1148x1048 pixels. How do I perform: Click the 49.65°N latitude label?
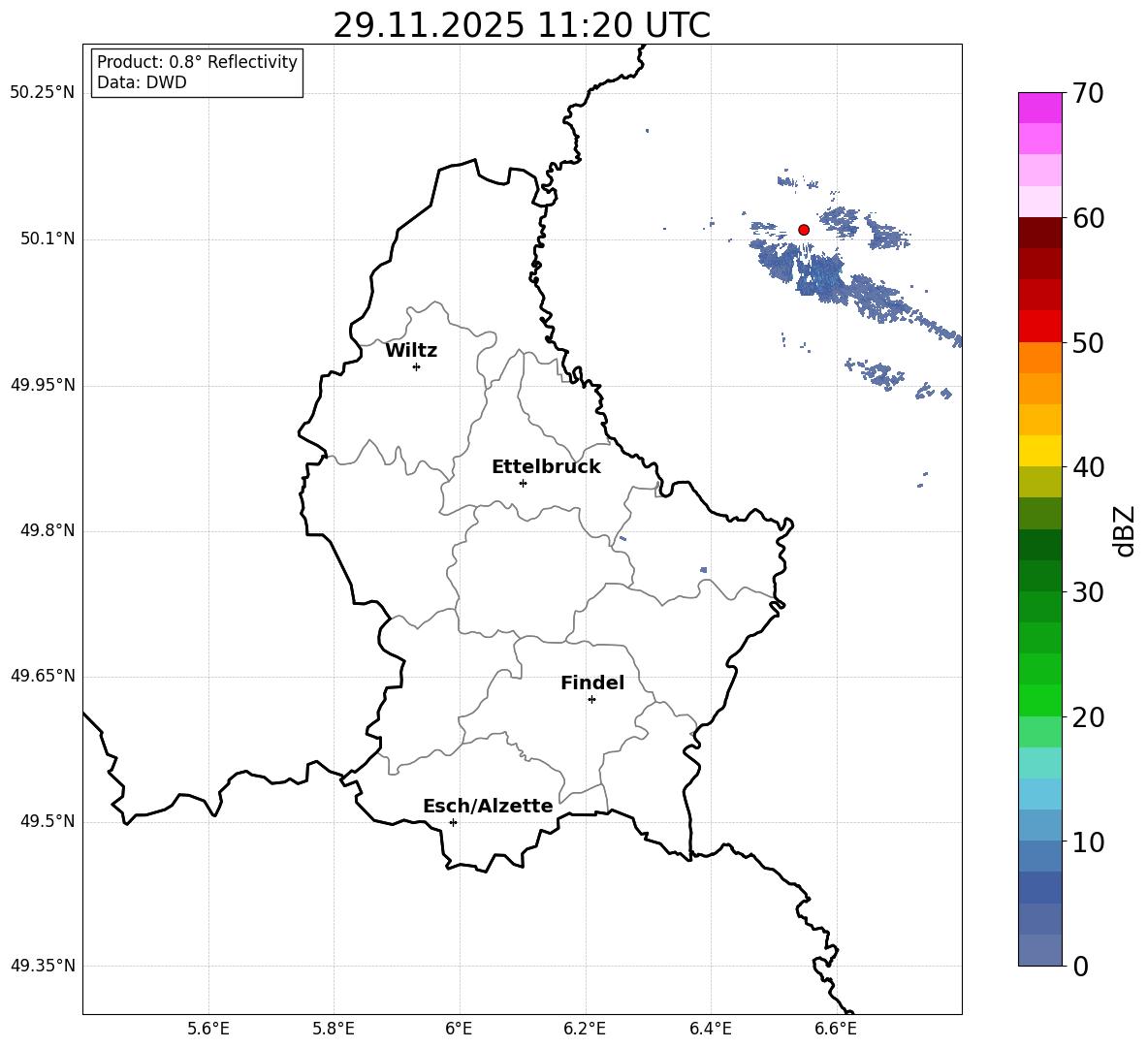tap(43, 676)
